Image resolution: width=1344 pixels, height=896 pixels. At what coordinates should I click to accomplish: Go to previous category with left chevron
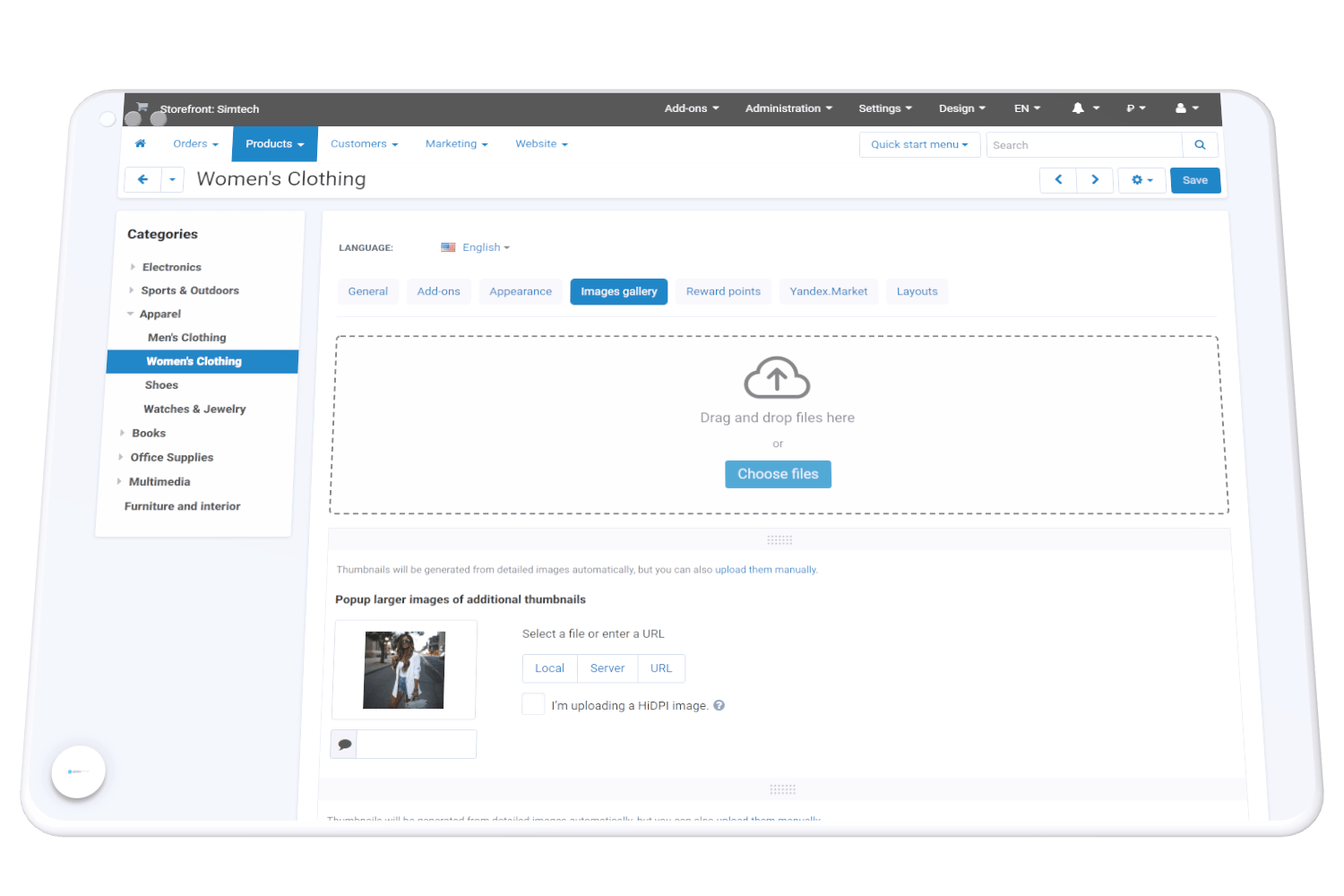(x=1058, y=180)
